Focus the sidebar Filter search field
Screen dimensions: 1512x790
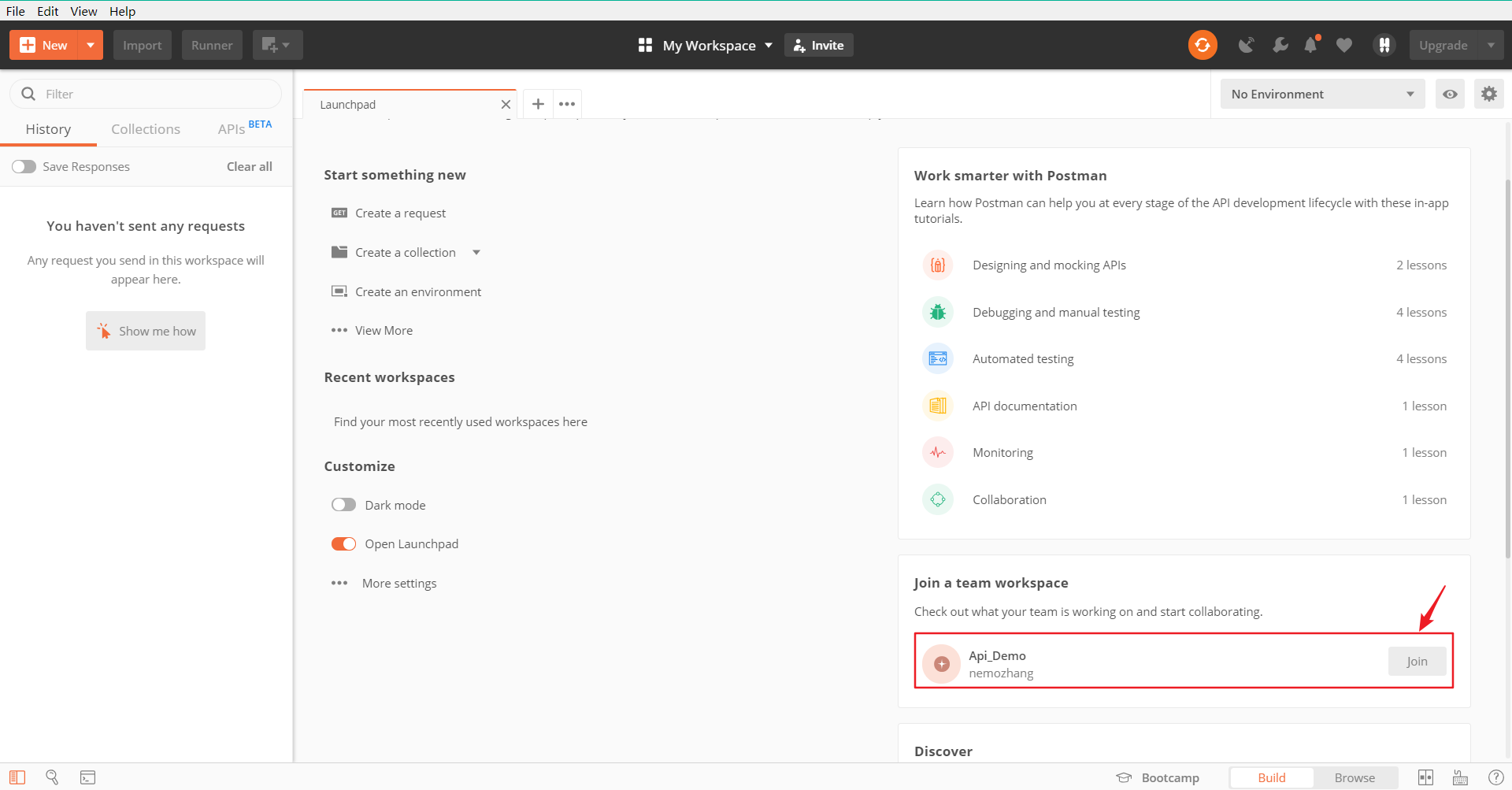pyautogui.click(x=146, y=94)
